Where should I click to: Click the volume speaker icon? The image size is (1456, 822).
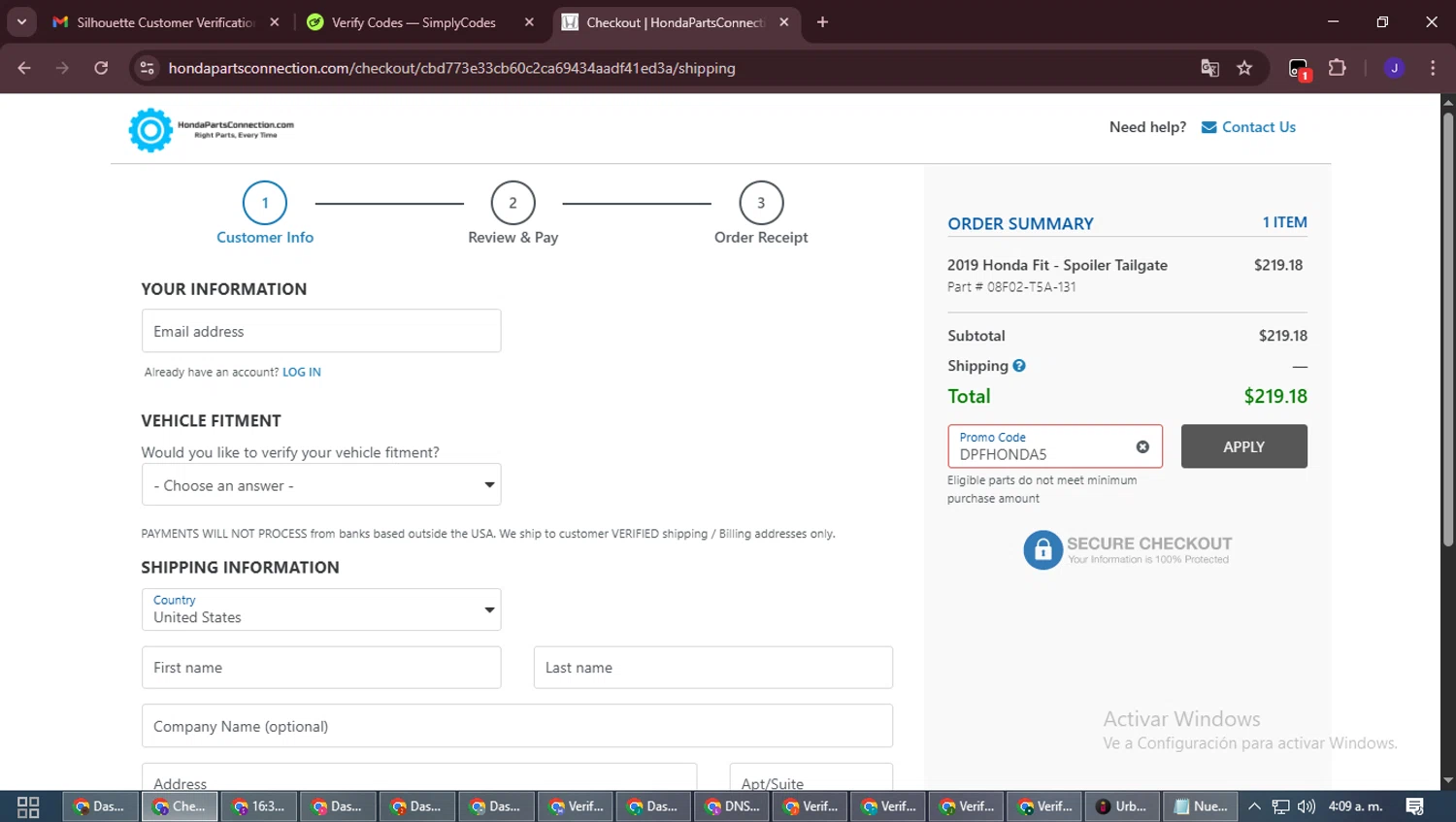pos(1307,806)
